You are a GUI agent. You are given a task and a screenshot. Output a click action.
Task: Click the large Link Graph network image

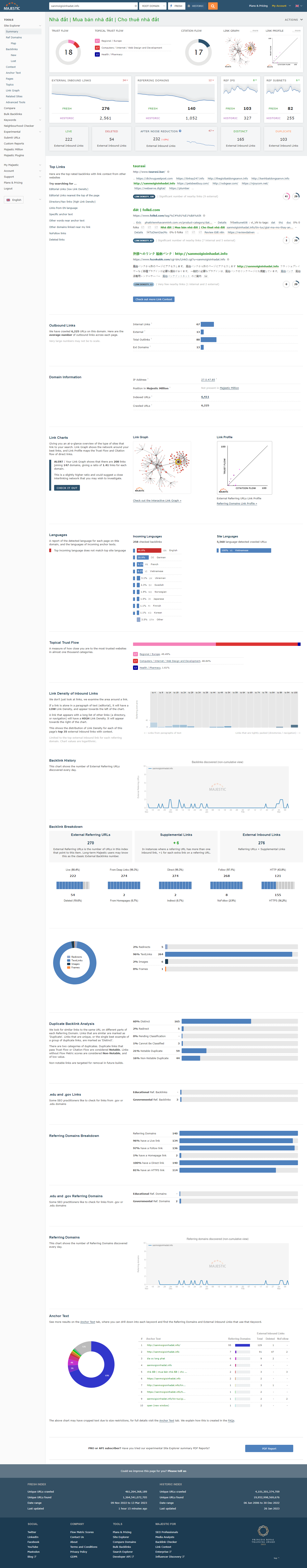(x=162, y=467)
